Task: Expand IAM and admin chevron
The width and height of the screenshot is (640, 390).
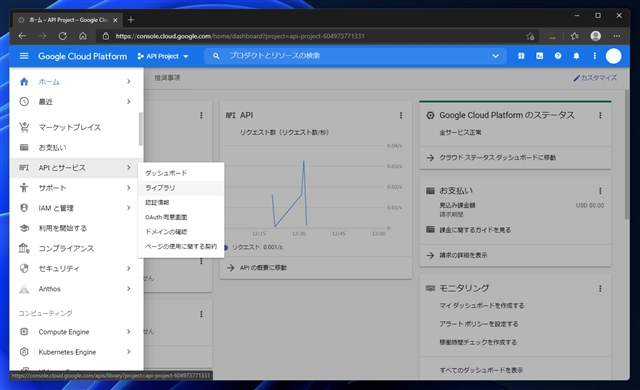Action: point(129,208)
